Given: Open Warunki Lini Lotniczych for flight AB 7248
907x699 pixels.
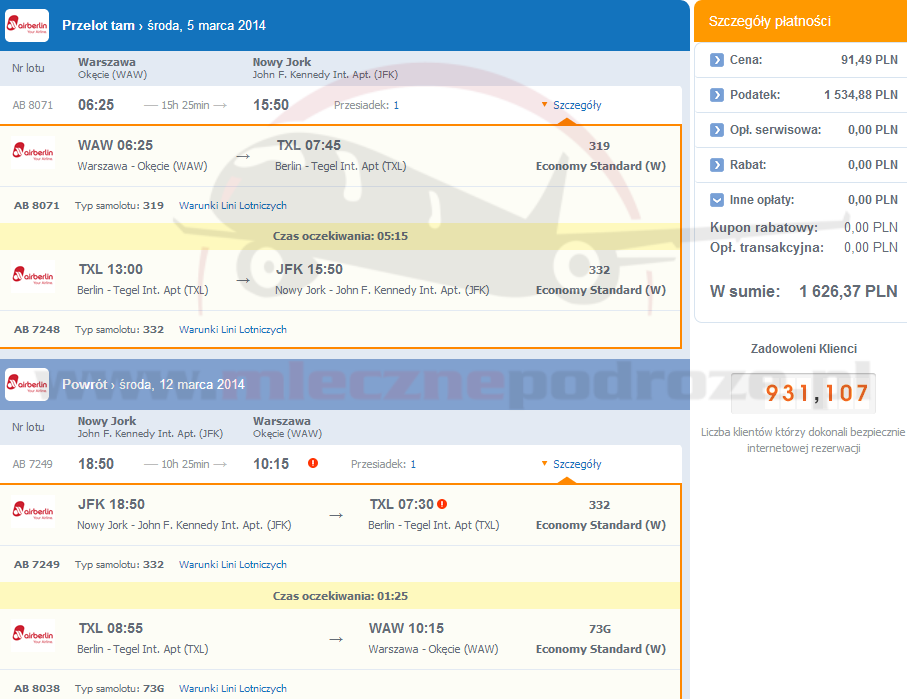Looking at the screenshot, I should click(x=232, y=329).
